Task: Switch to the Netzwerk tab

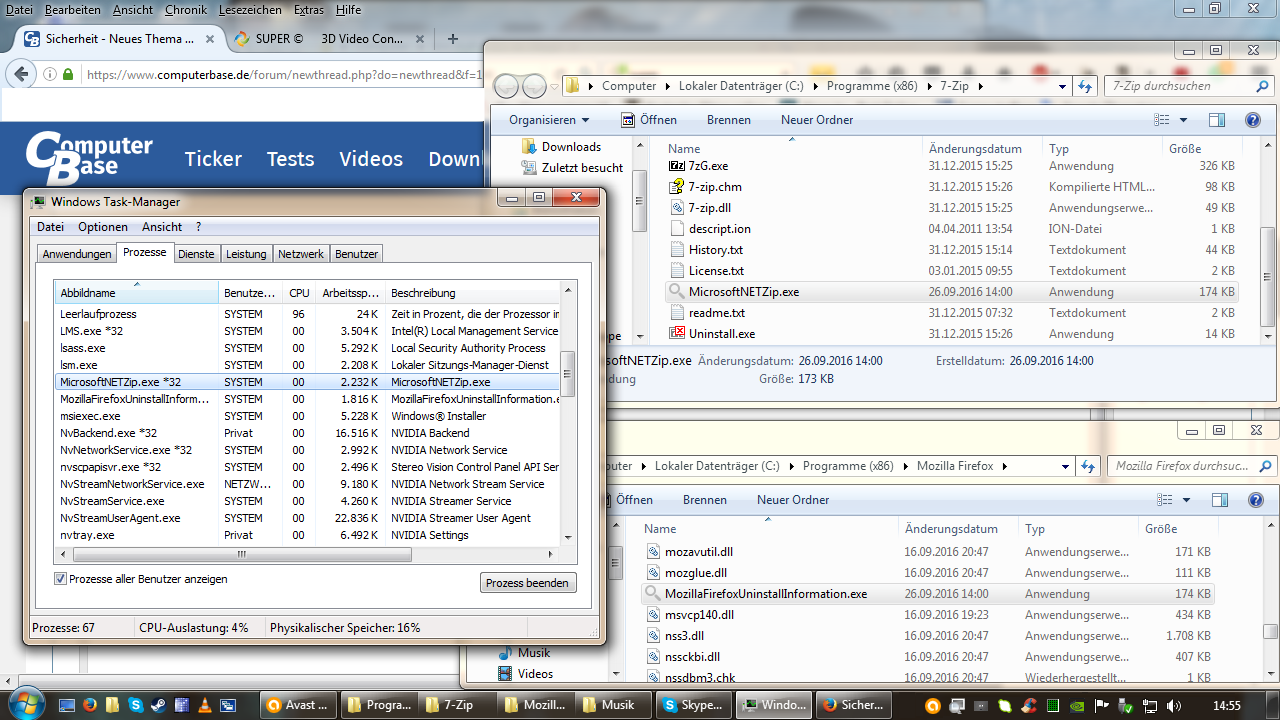Action: tap(301, 254)
